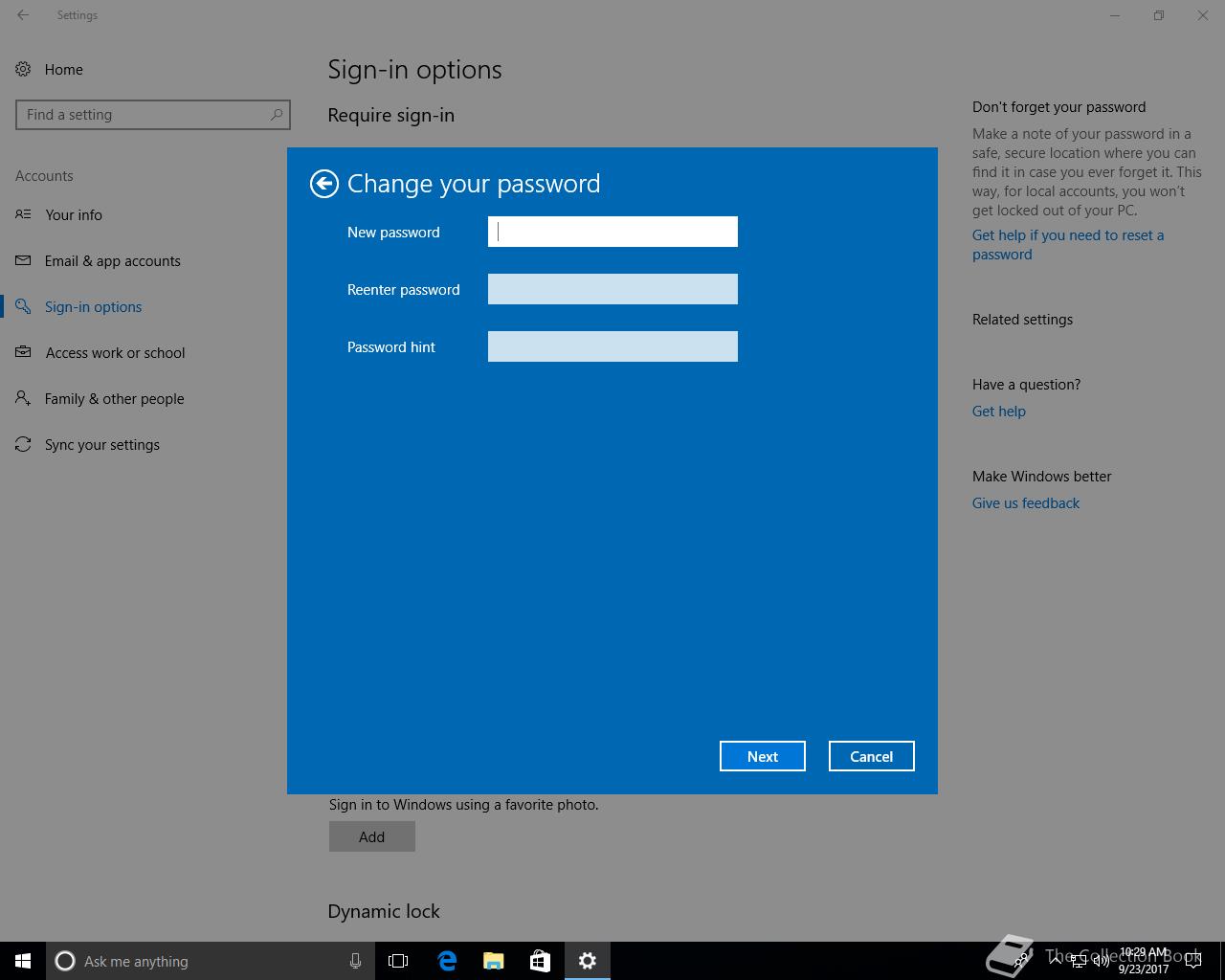This screenshot has height=980, width=1225.
Task: Open Sync your settings
Action: click(102, 445)
